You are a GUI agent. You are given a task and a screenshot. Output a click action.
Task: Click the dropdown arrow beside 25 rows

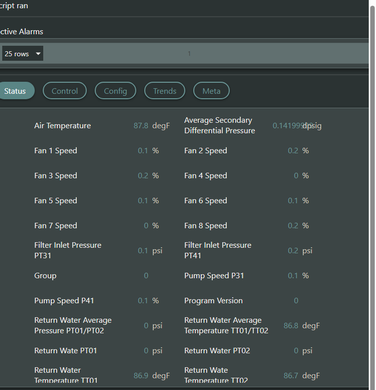point(38,54)
